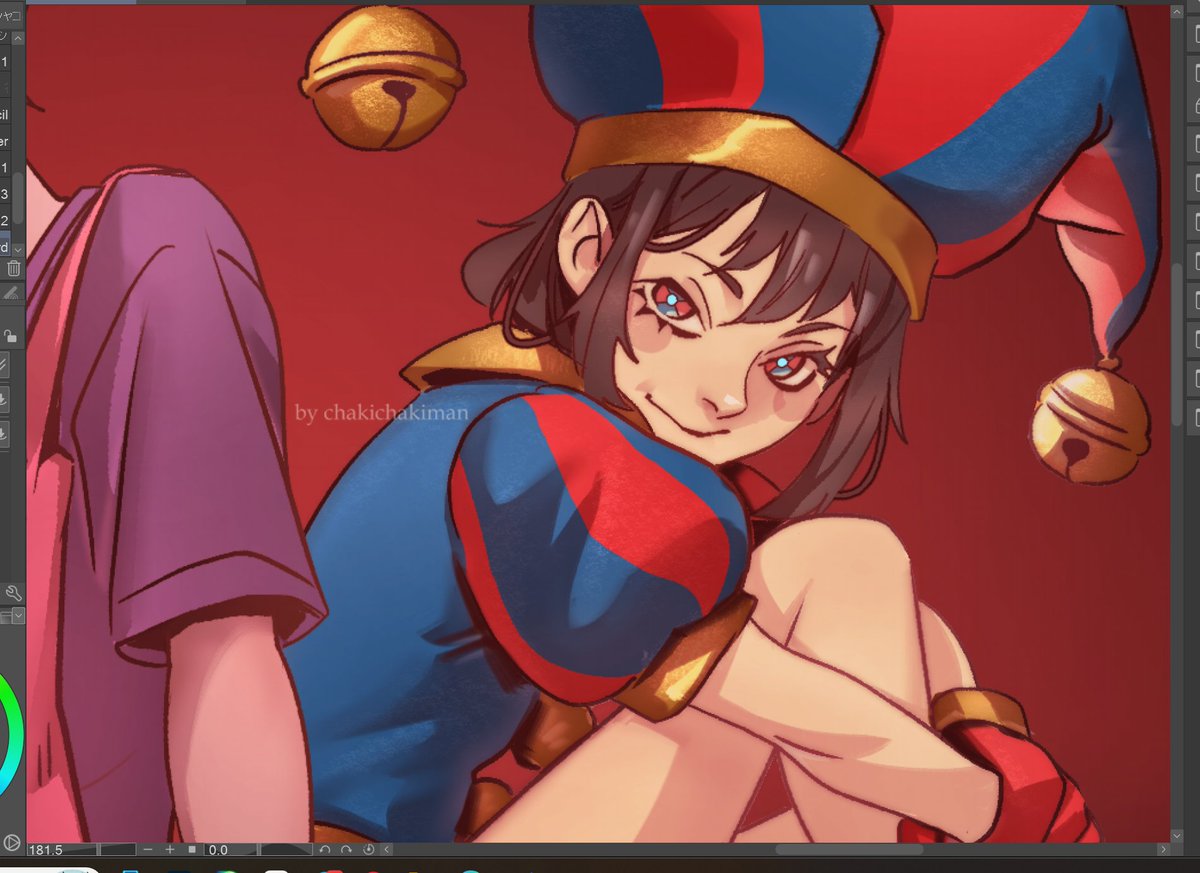Click the canvas vertical scroll up arrow
This screenshot has height=873, width=1200.
(1177, 12)
